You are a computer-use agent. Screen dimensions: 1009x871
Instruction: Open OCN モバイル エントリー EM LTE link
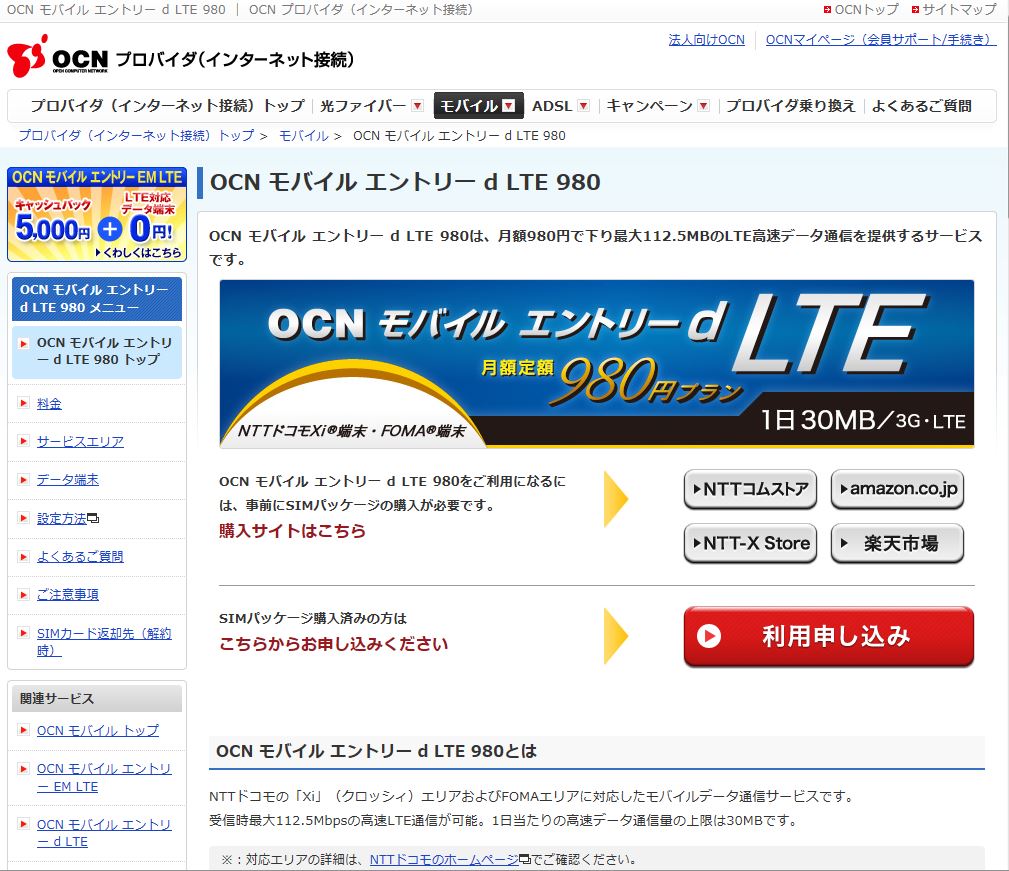pos(104,777)
